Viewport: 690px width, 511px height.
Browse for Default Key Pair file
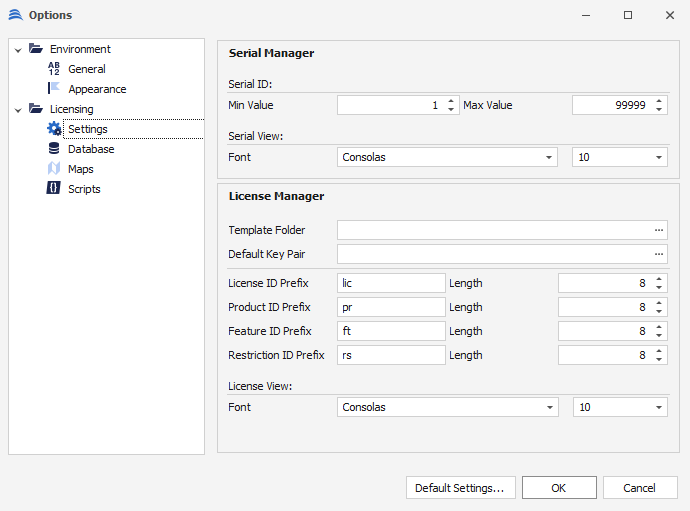[659, 254]
